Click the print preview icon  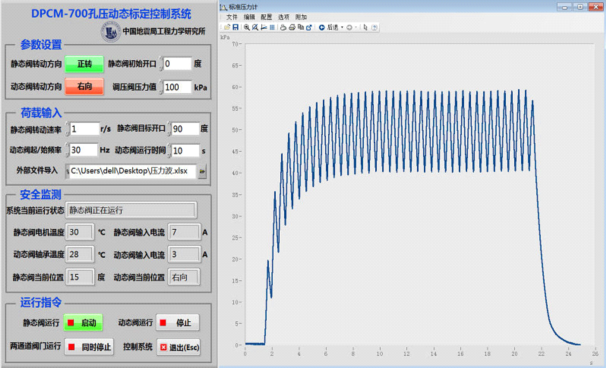[283, 27]
